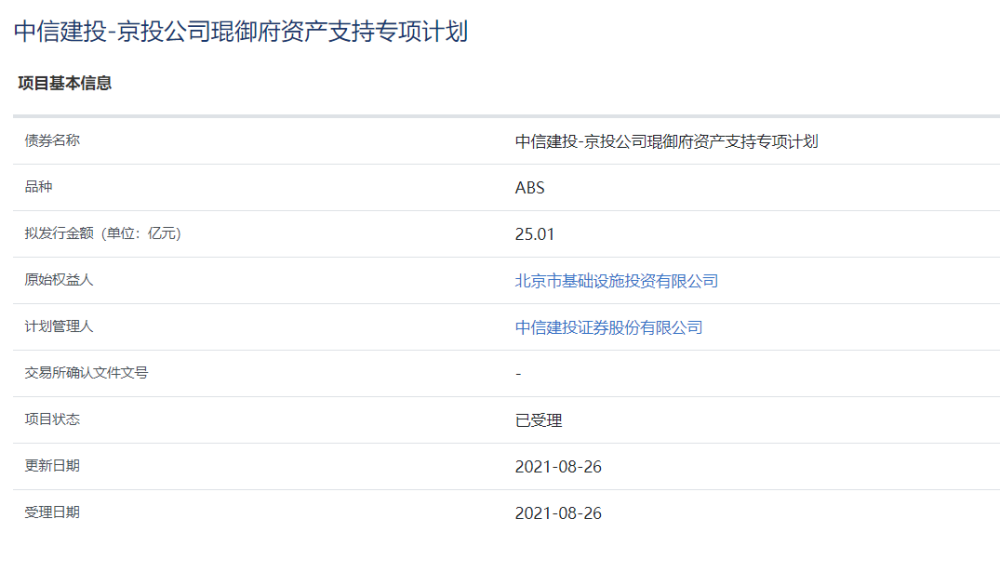Select the 项目基本信息 section heading
This screenshot has height=572, width=1000.
(x=65, y=83)
